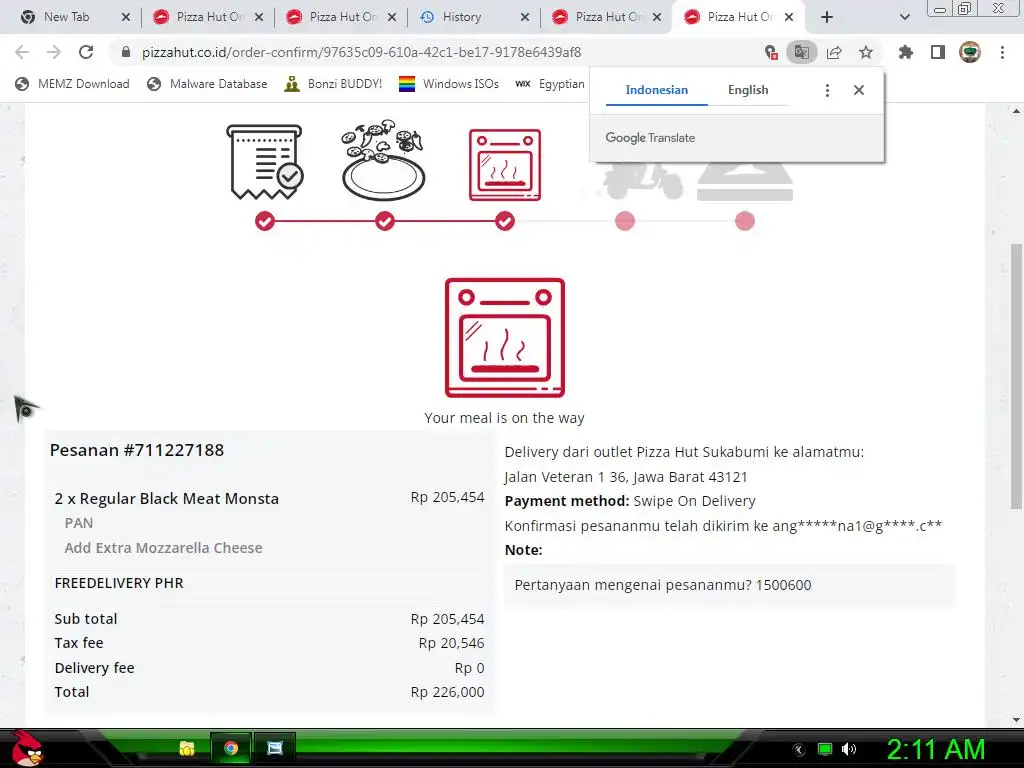Open the Chrome profile avatar

pyautogui.click(x=970, y=52)
